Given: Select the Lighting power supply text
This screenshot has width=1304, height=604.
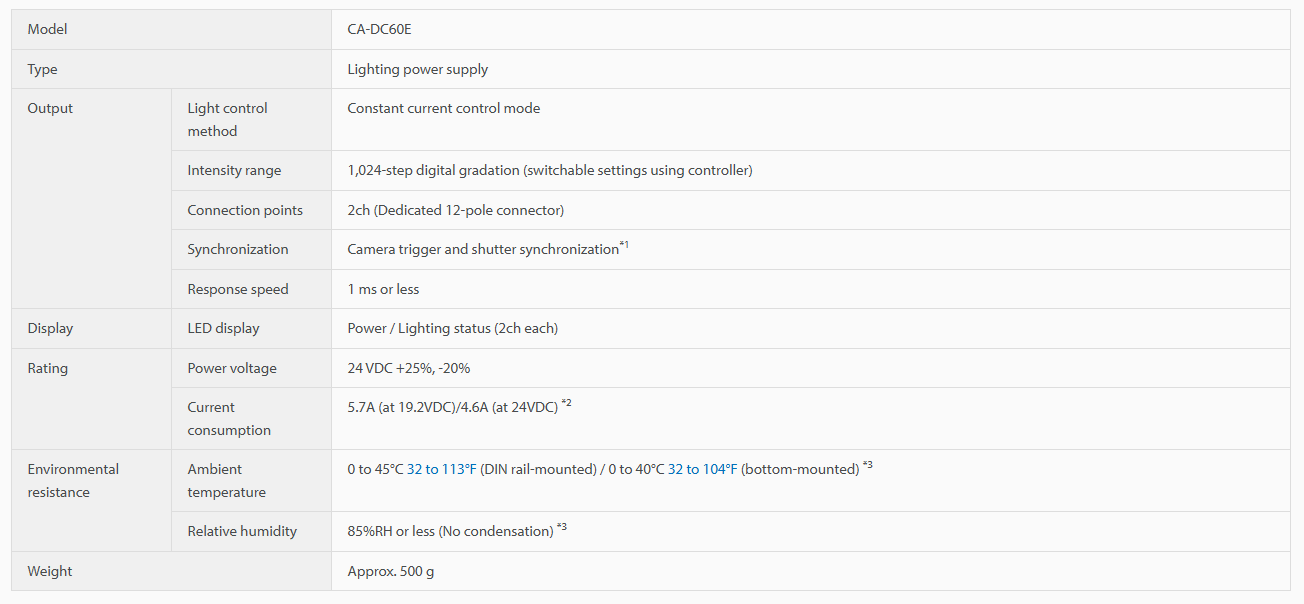Looking at the screenshot, I should [x=418, y=69].
